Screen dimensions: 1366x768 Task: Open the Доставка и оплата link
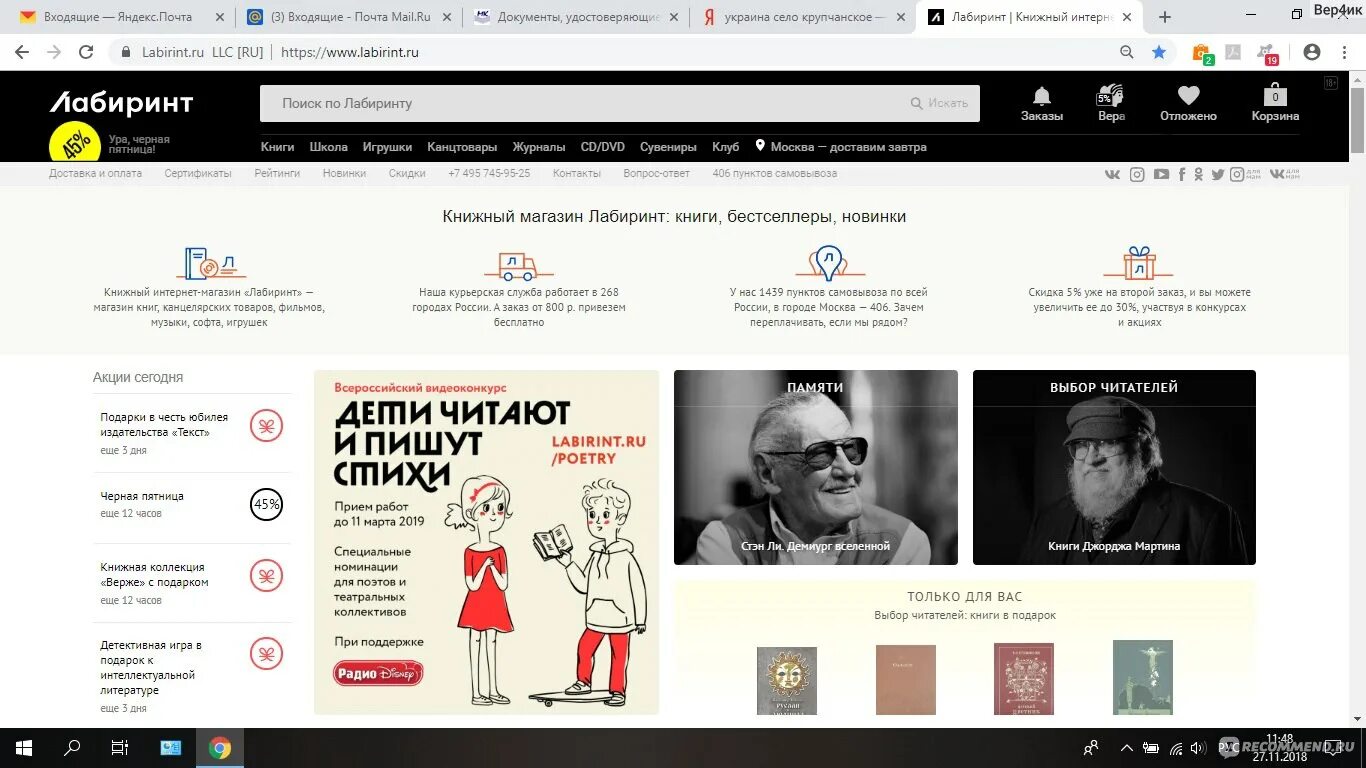[x=95, y=173]
